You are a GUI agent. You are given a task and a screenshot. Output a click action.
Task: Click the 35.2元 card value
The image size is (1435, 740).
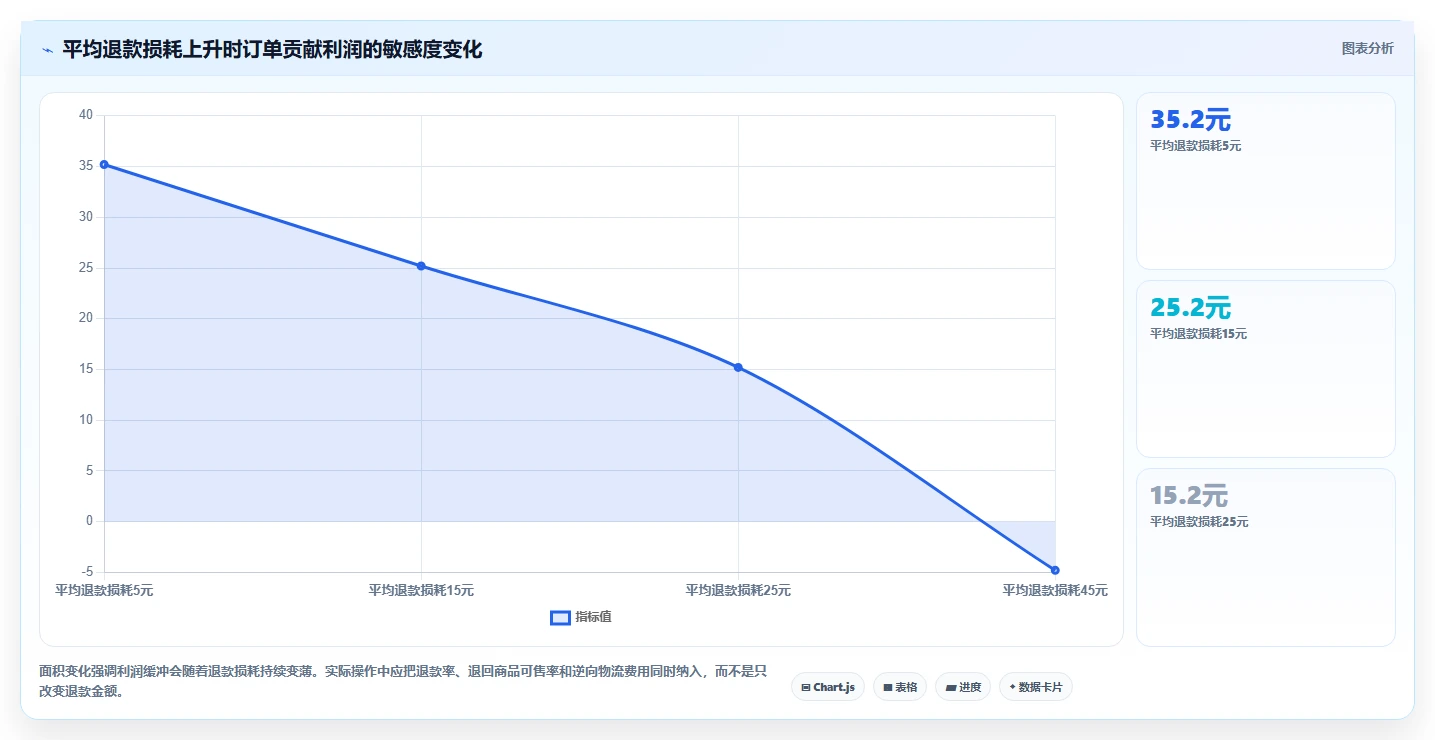(x=1190, y=120)
